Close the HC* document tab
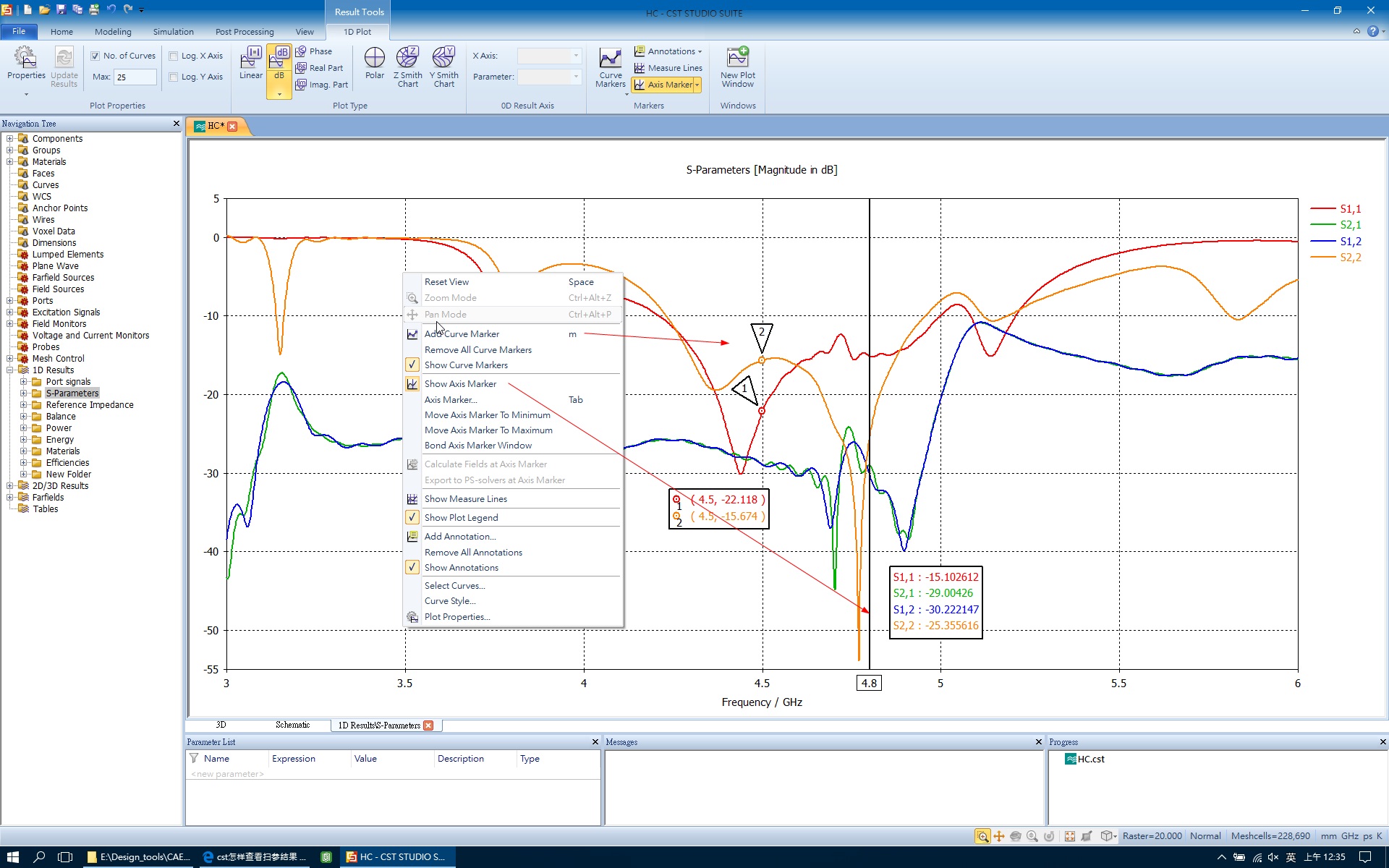Screen dimensions: 1389x868 pyautogui.click(x=232, y=126)
